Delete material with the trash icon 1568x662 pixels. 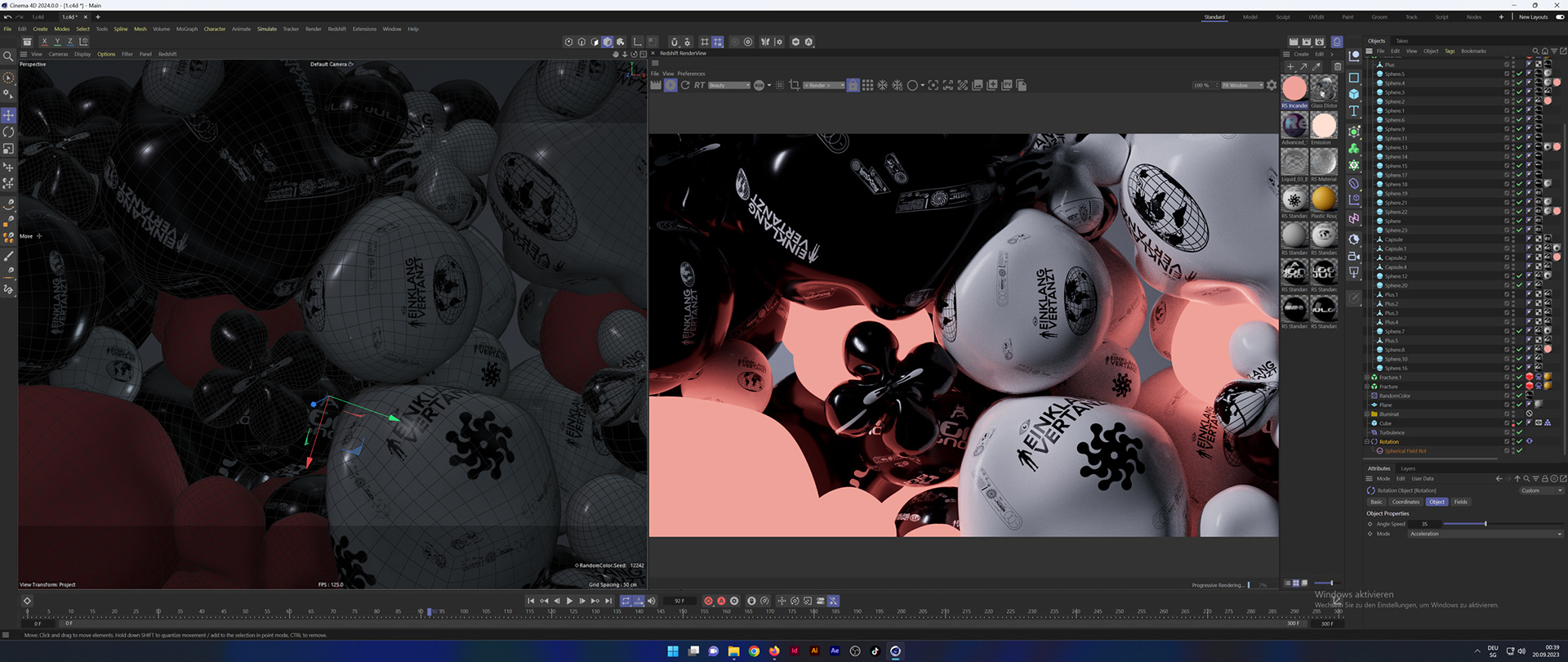coord(1337,66)
